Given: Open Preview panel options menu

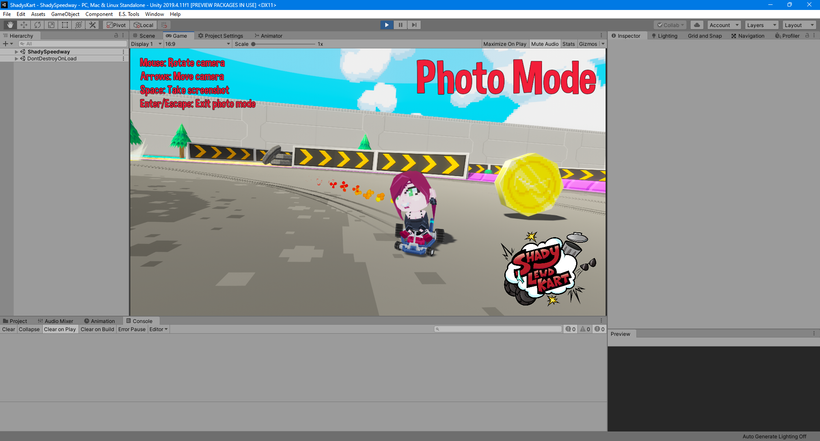Looking at the screenshot, I should (x=814, y=334).
